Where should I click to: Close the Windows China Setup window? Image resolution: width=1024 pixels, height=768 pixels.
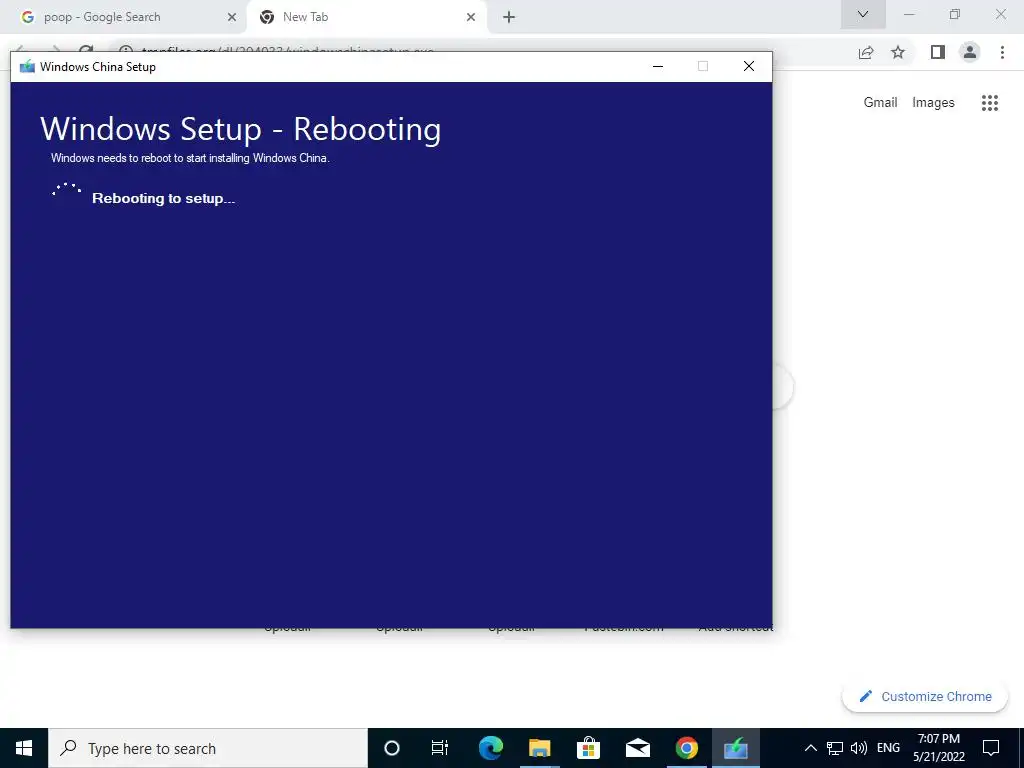749,66
